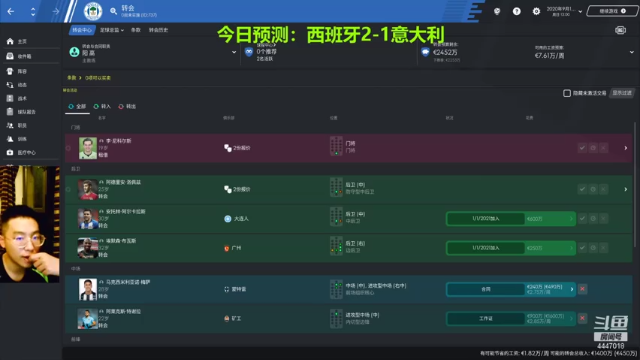This screenshot has height=360, width=640.
Task: Cancel the contract deal red X
Action: tap(582, 289)
